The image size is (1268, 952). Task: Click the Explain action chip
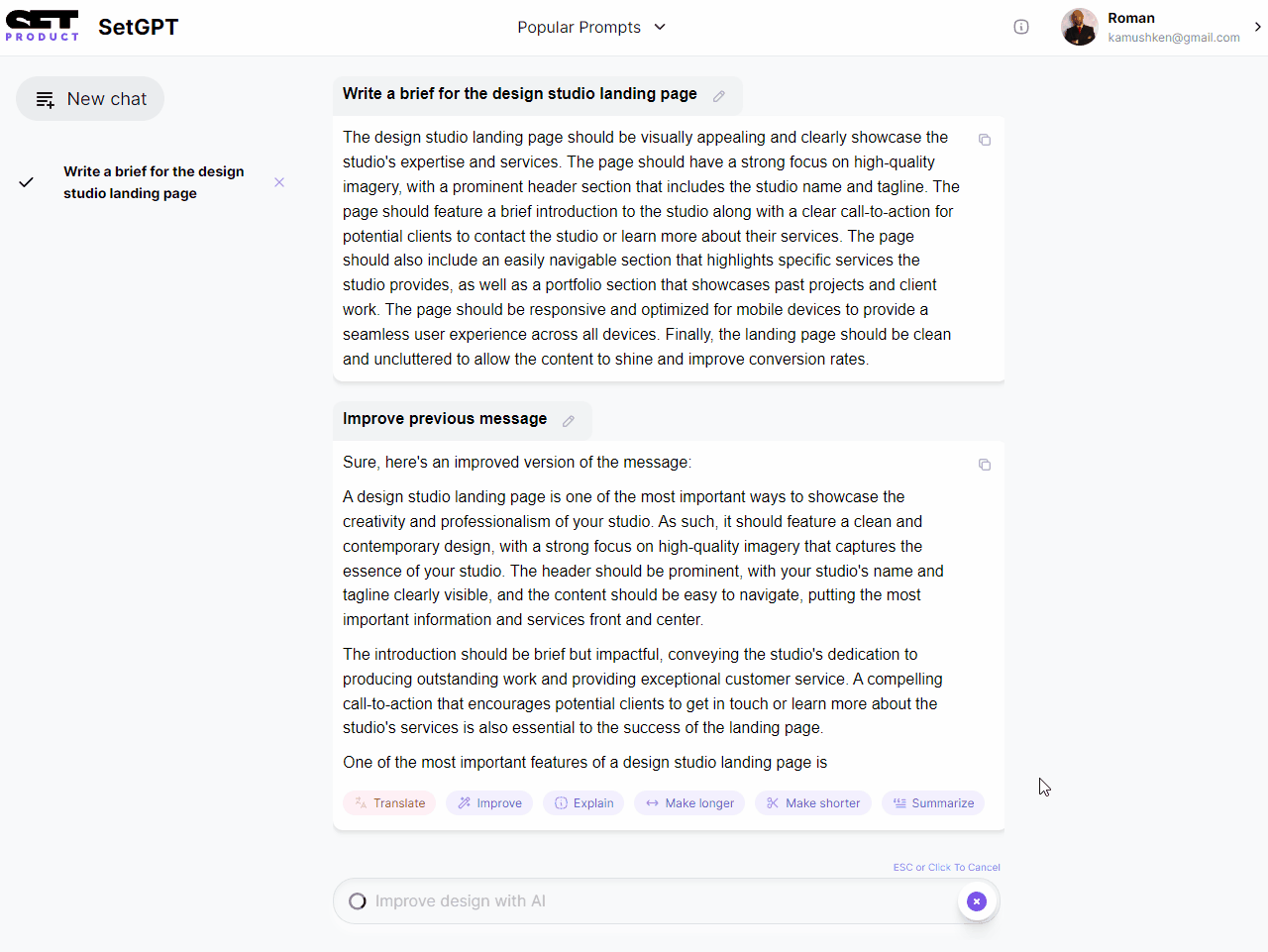583,803
